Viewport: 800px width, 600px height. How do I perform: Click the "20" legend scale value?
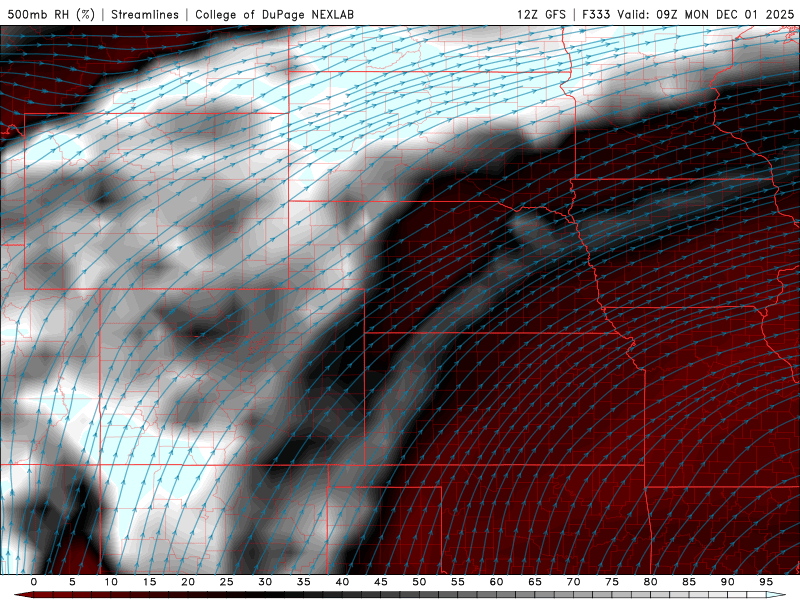pos(188,582)
